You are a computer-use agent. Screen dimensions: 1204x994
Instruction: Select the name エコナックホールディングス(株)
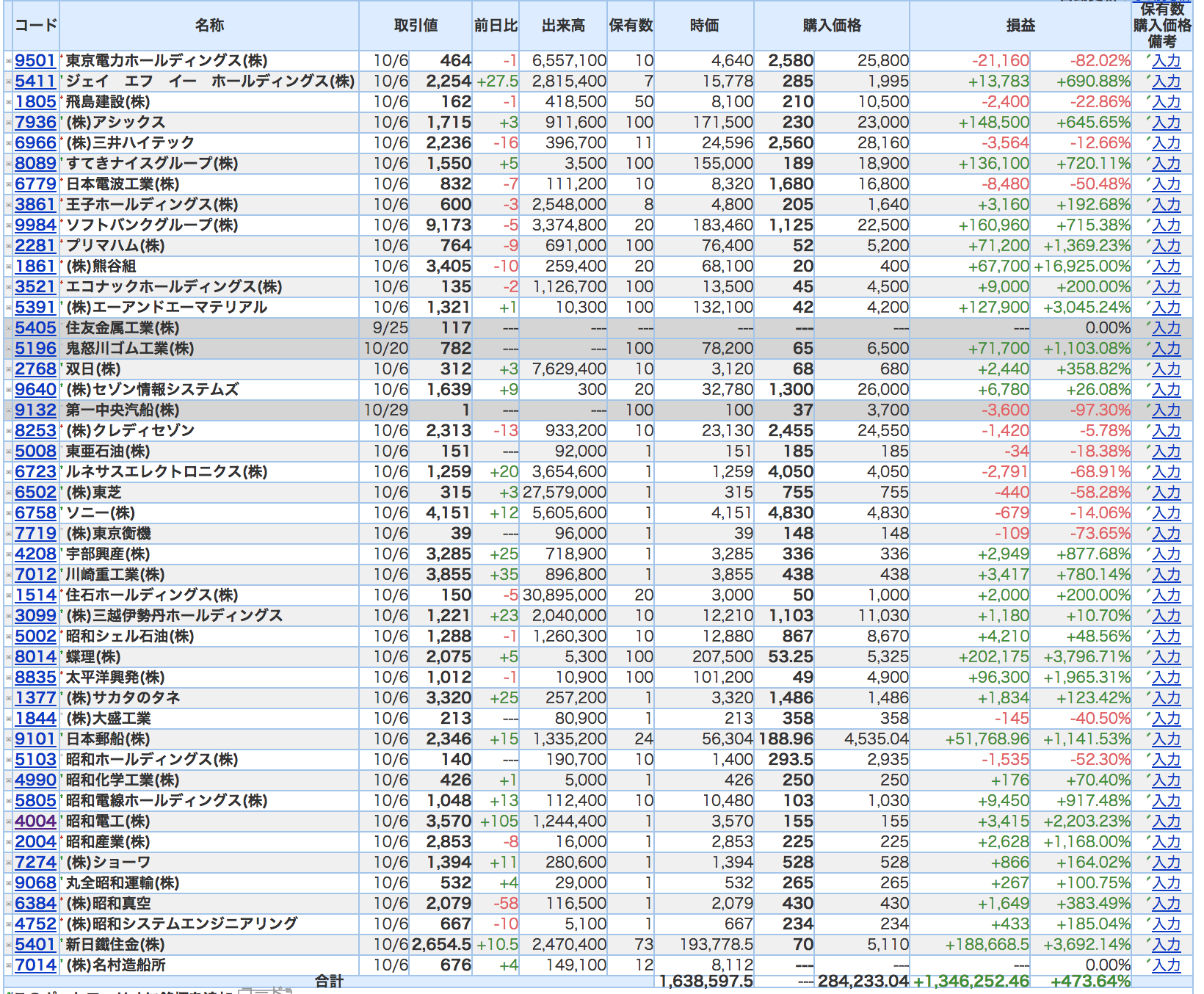174,287
